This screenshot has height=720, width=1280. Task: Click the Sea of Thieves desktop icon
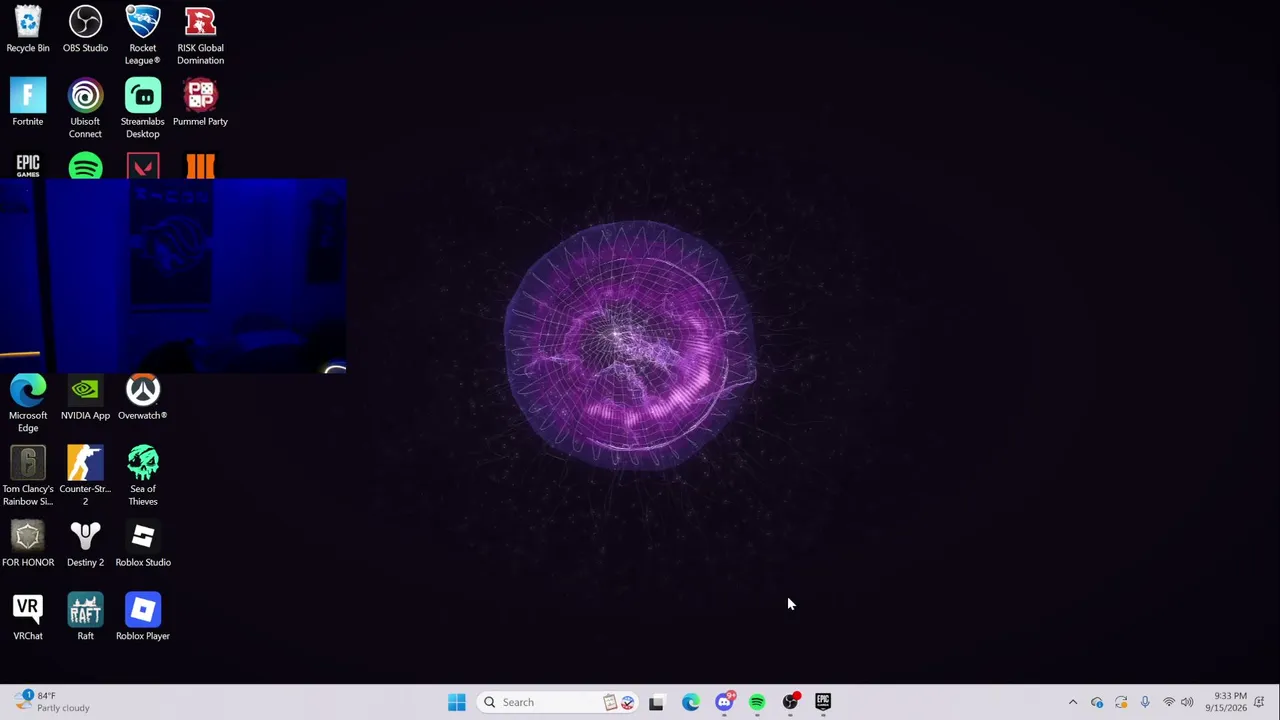143,477
